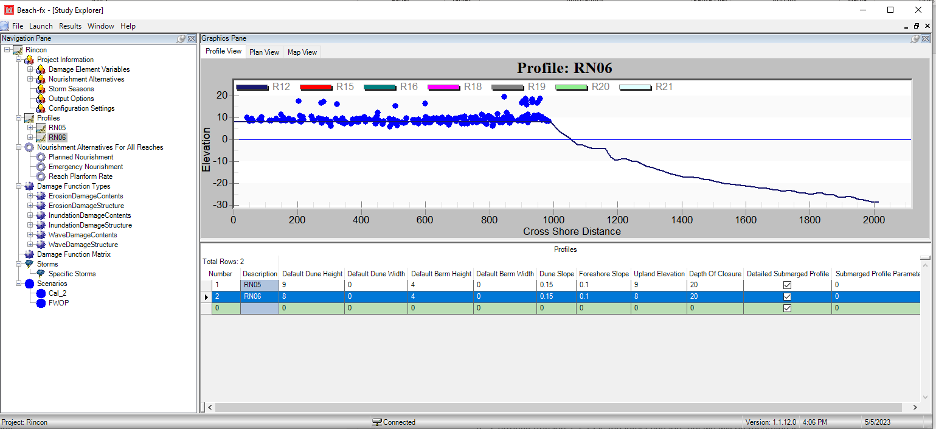
Task: Expand the InundationDamageContents node
Action: [30, 216]
